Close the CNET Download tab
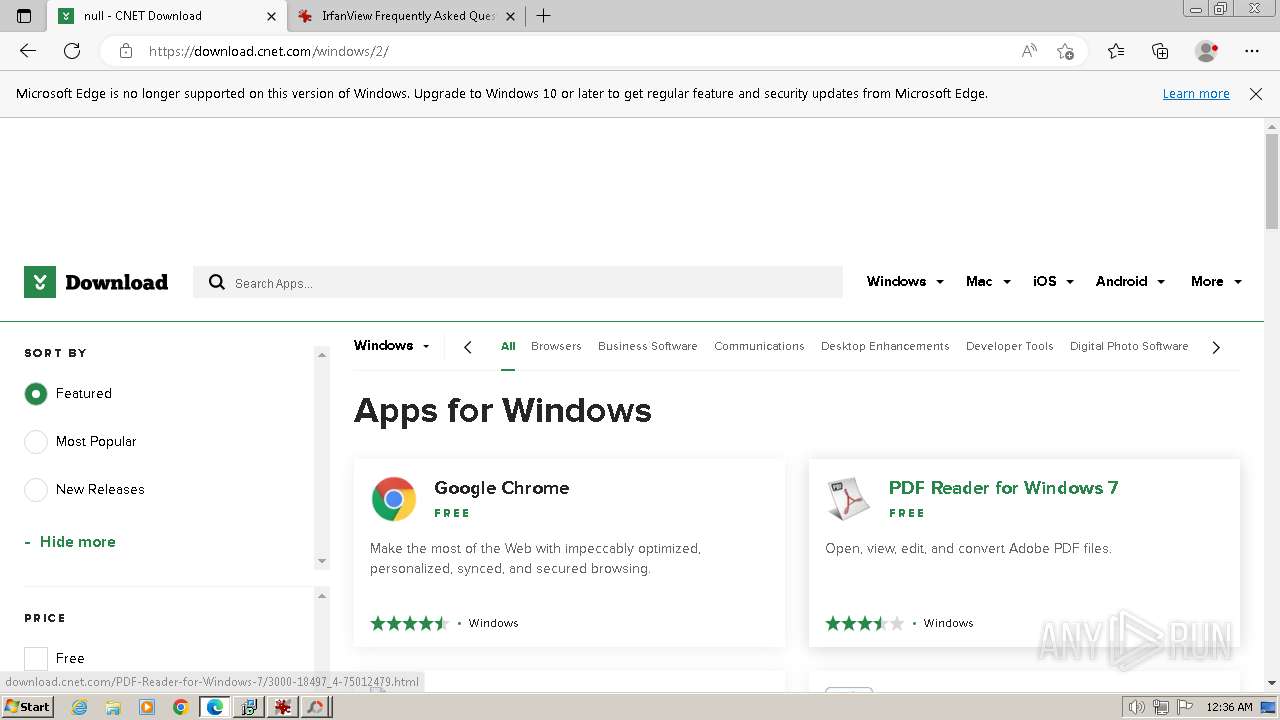 point(271,16)
